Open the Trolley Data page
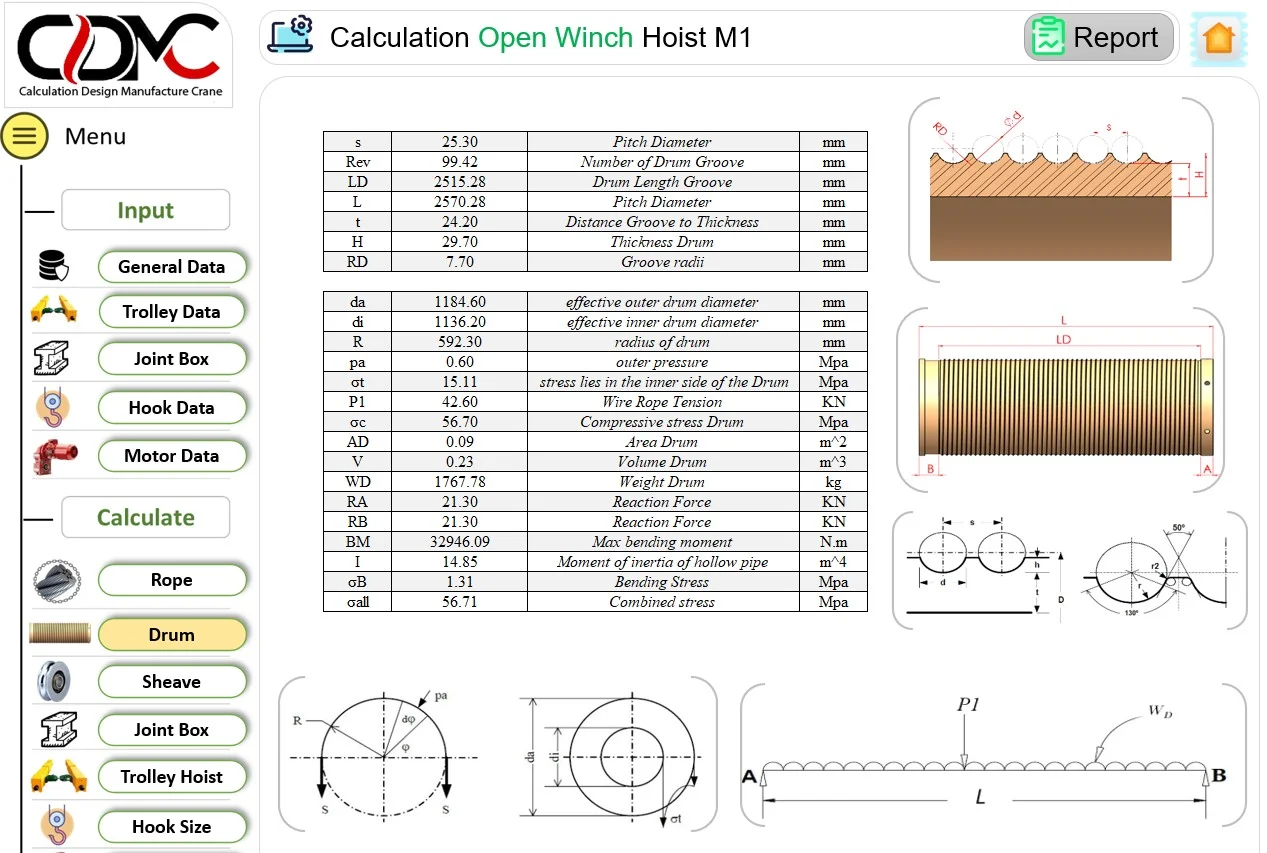Screen dimensions: 1267x853 172,312
